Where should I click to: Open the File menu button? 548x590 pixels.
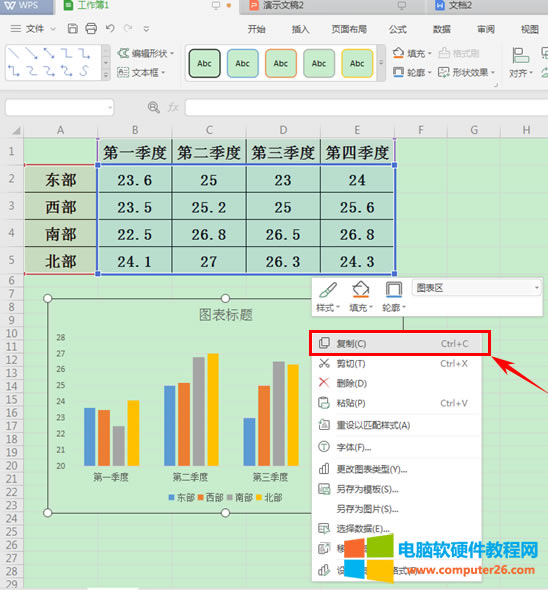(x=33, y=29)
